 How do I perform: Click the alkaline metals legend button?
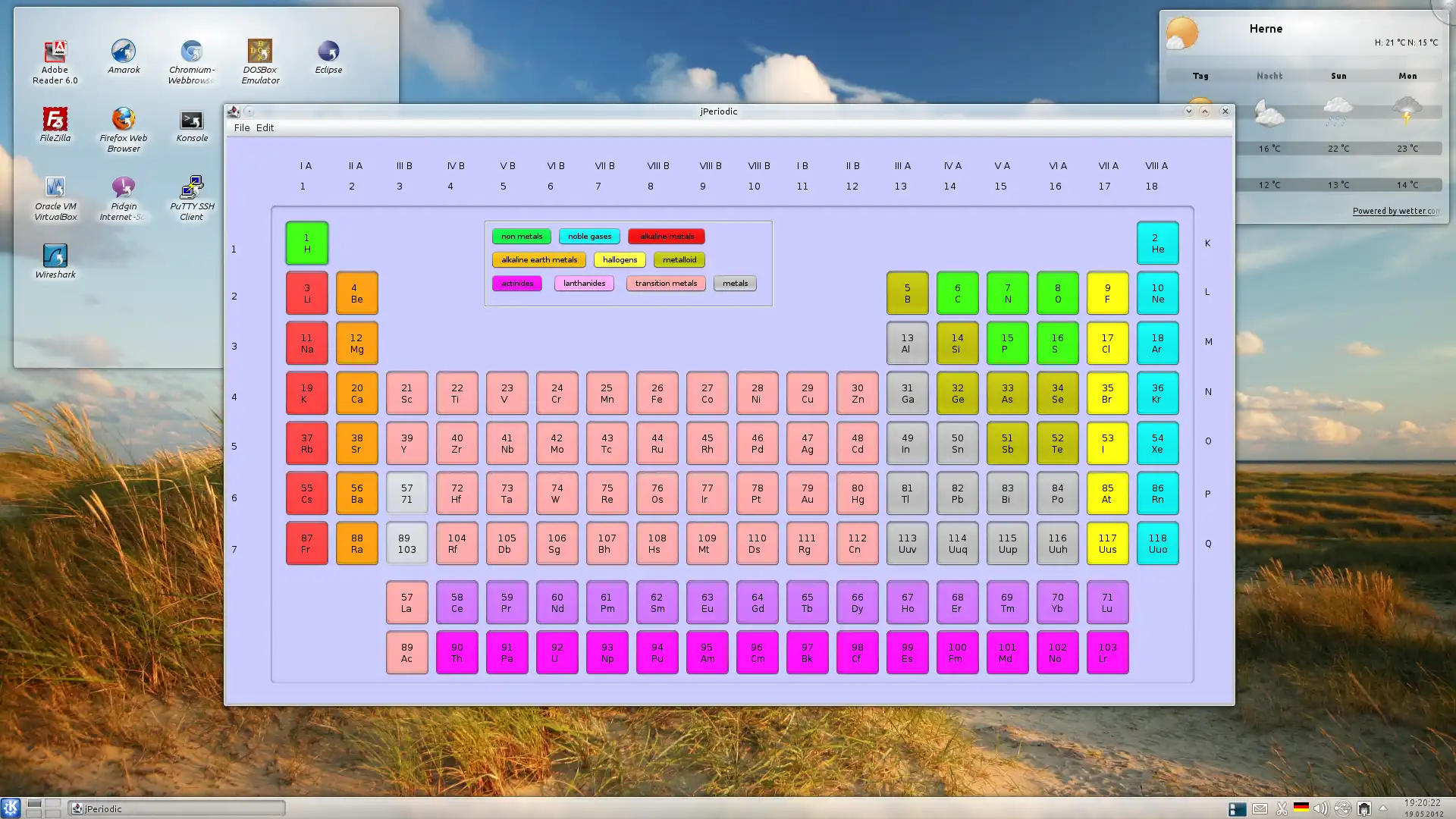pyautogui.click(x=666, y=236)
